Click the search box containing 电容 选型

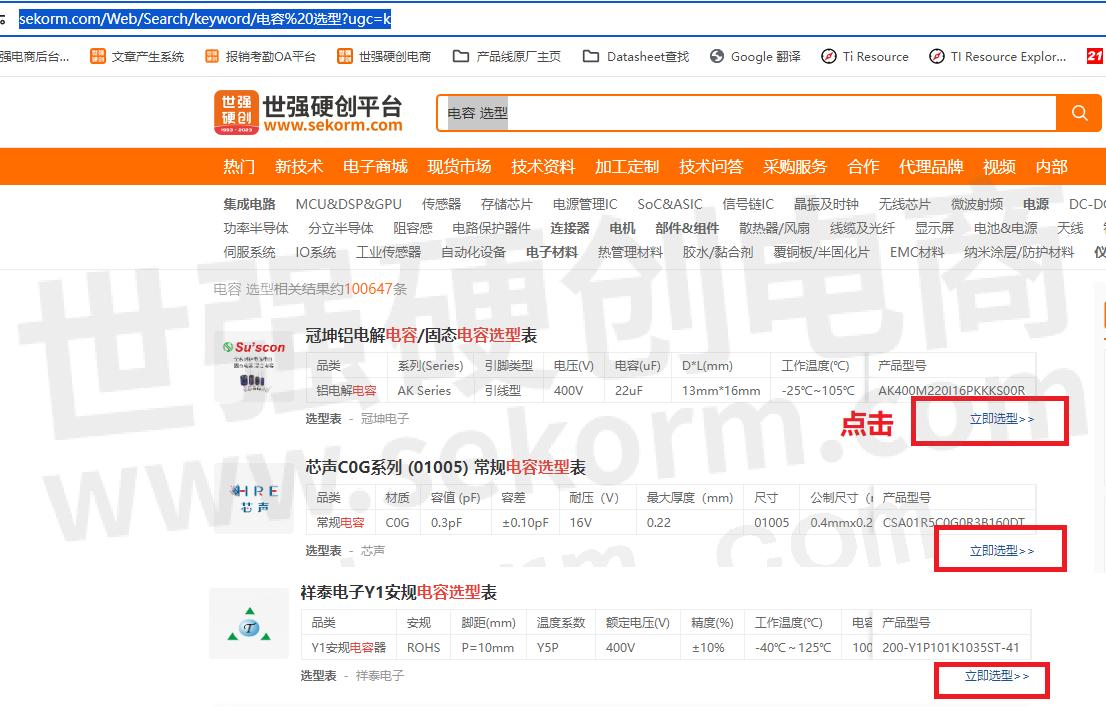[746, 113]
